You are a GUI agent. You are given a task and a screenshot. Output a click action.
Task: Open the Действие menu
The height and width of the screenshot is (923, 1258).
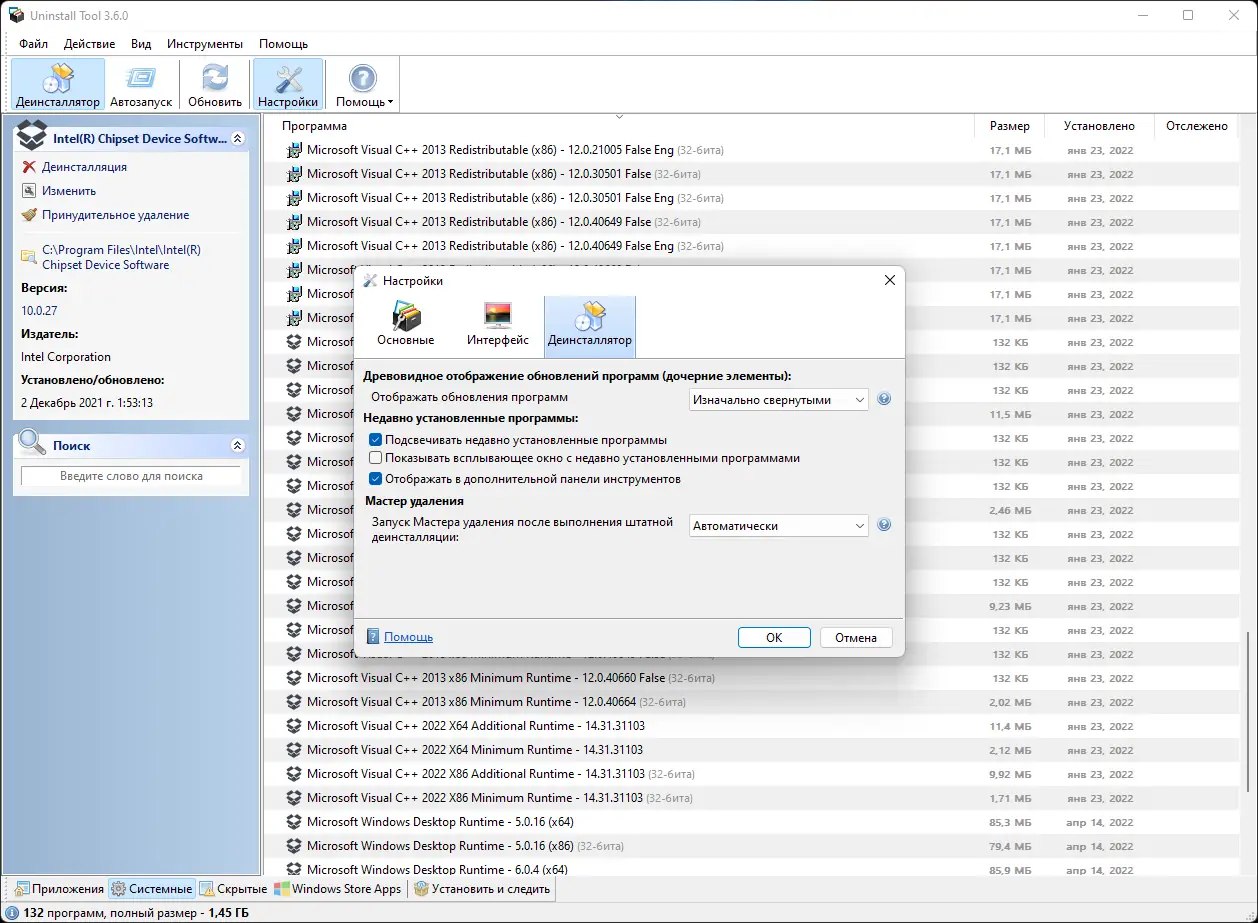(x=89, y=44)
